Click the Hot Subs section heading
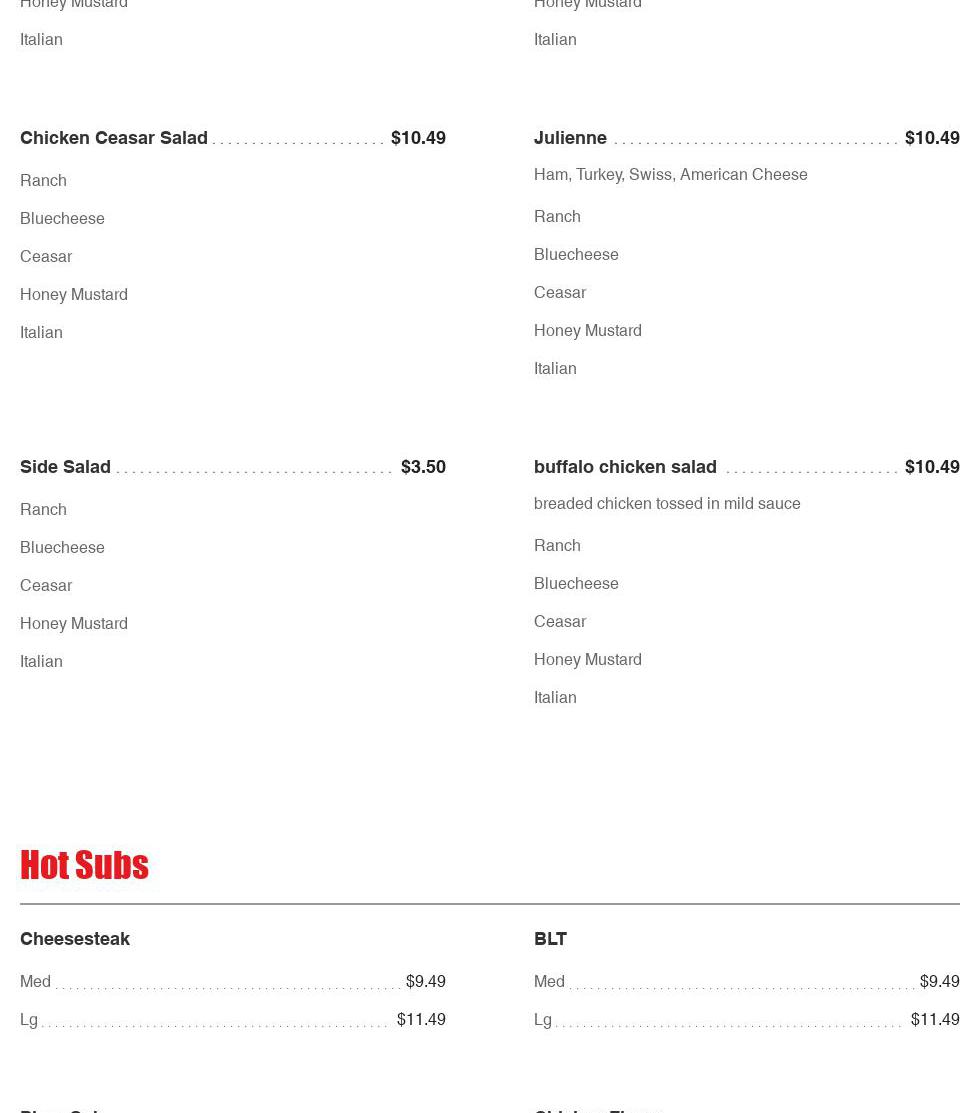The image size is (965, 1113). (x=84, y=865)
